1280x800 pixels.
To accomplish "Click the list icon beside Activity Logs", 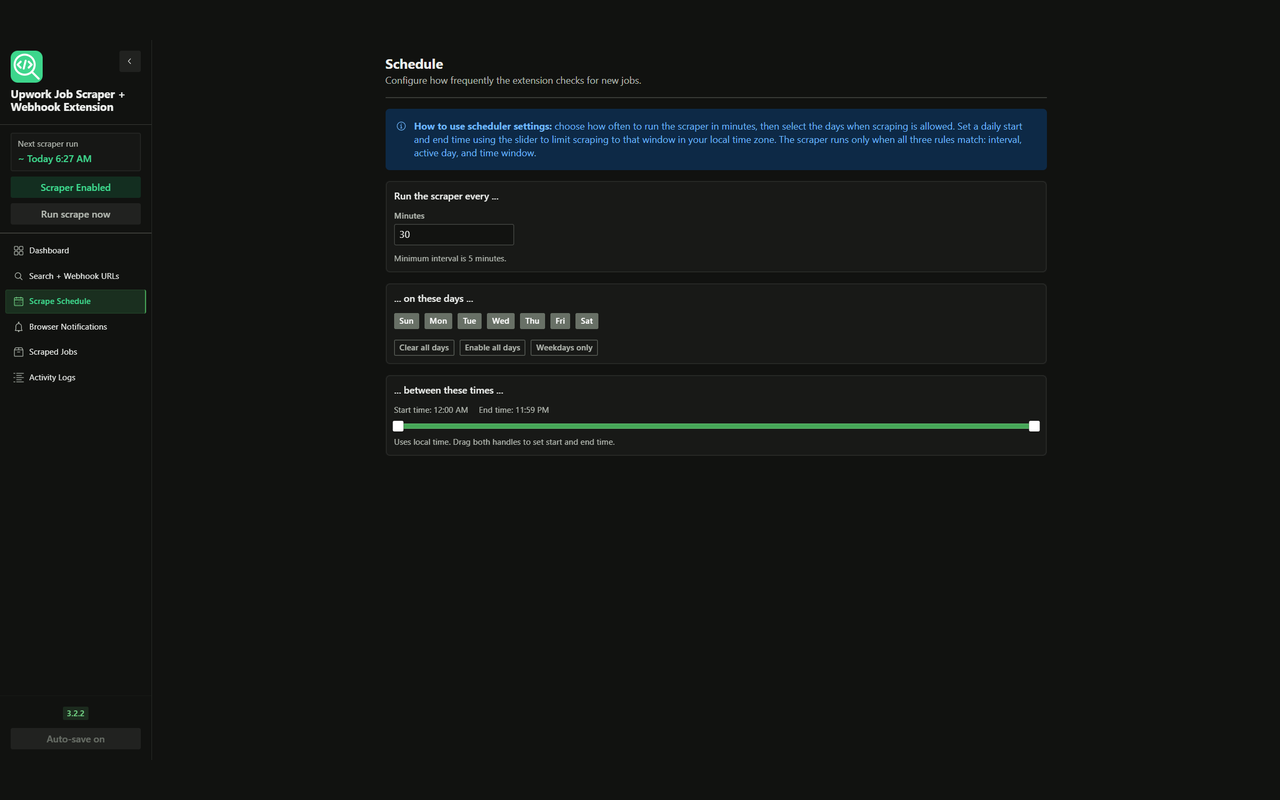I will click(x=18, y=378).
